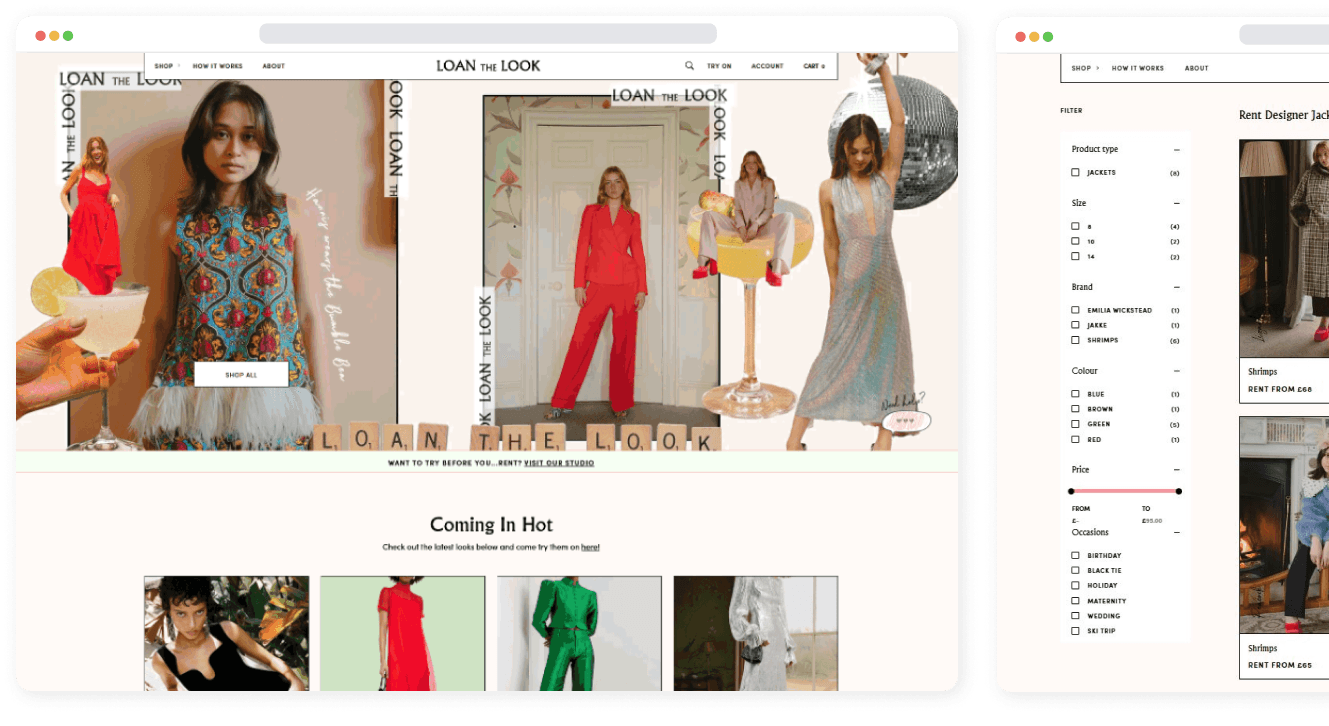This screenshot has width=1329, height=726.
Task: Check the RED colour filter
Action: 1075,438
